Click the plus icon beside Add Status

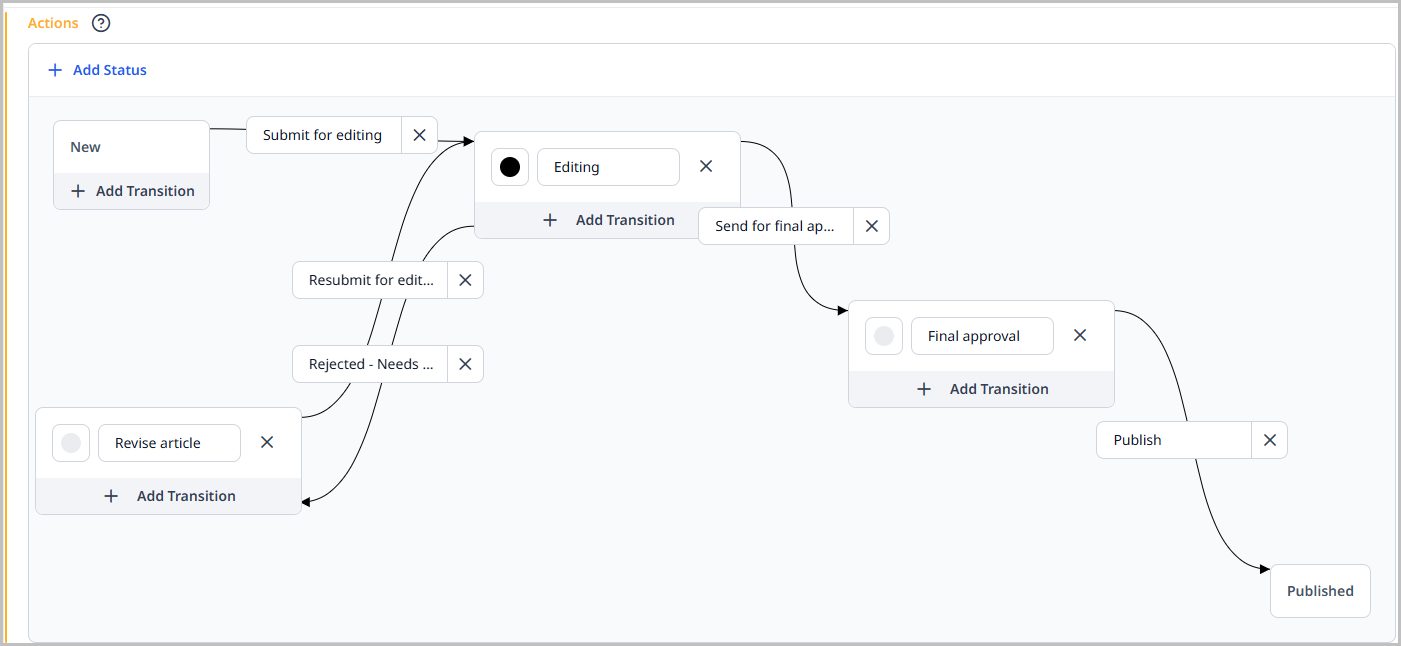pos(55,69)
